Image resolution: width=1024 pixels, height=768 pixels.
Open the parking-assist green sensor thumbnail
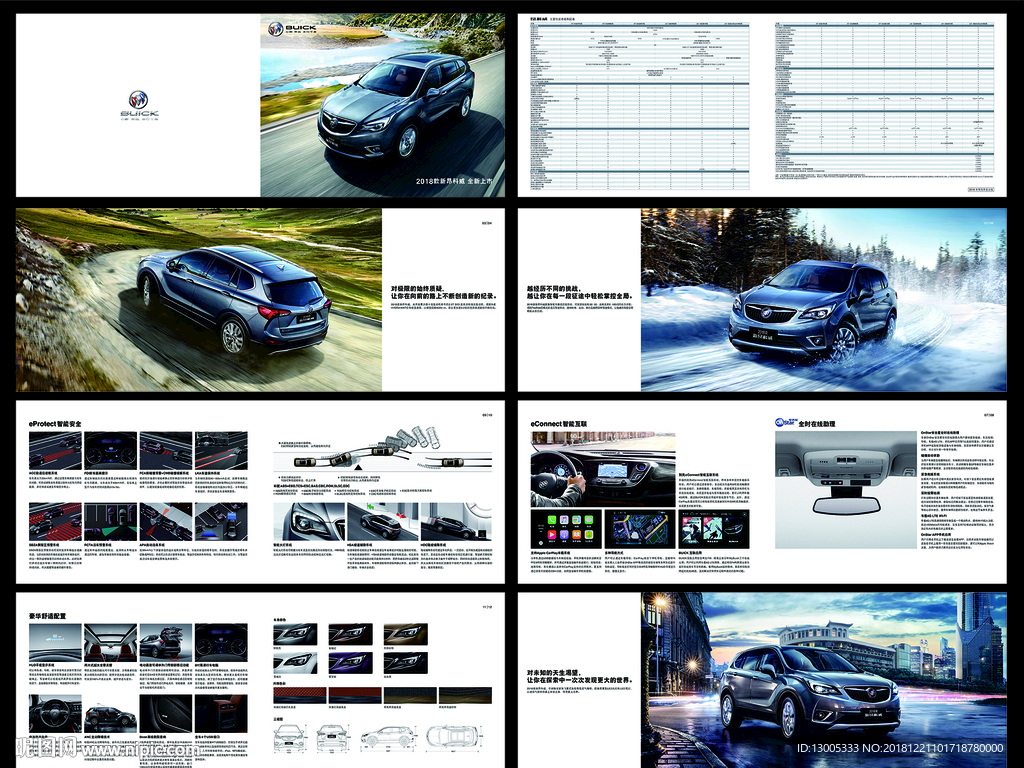[110, 522]
